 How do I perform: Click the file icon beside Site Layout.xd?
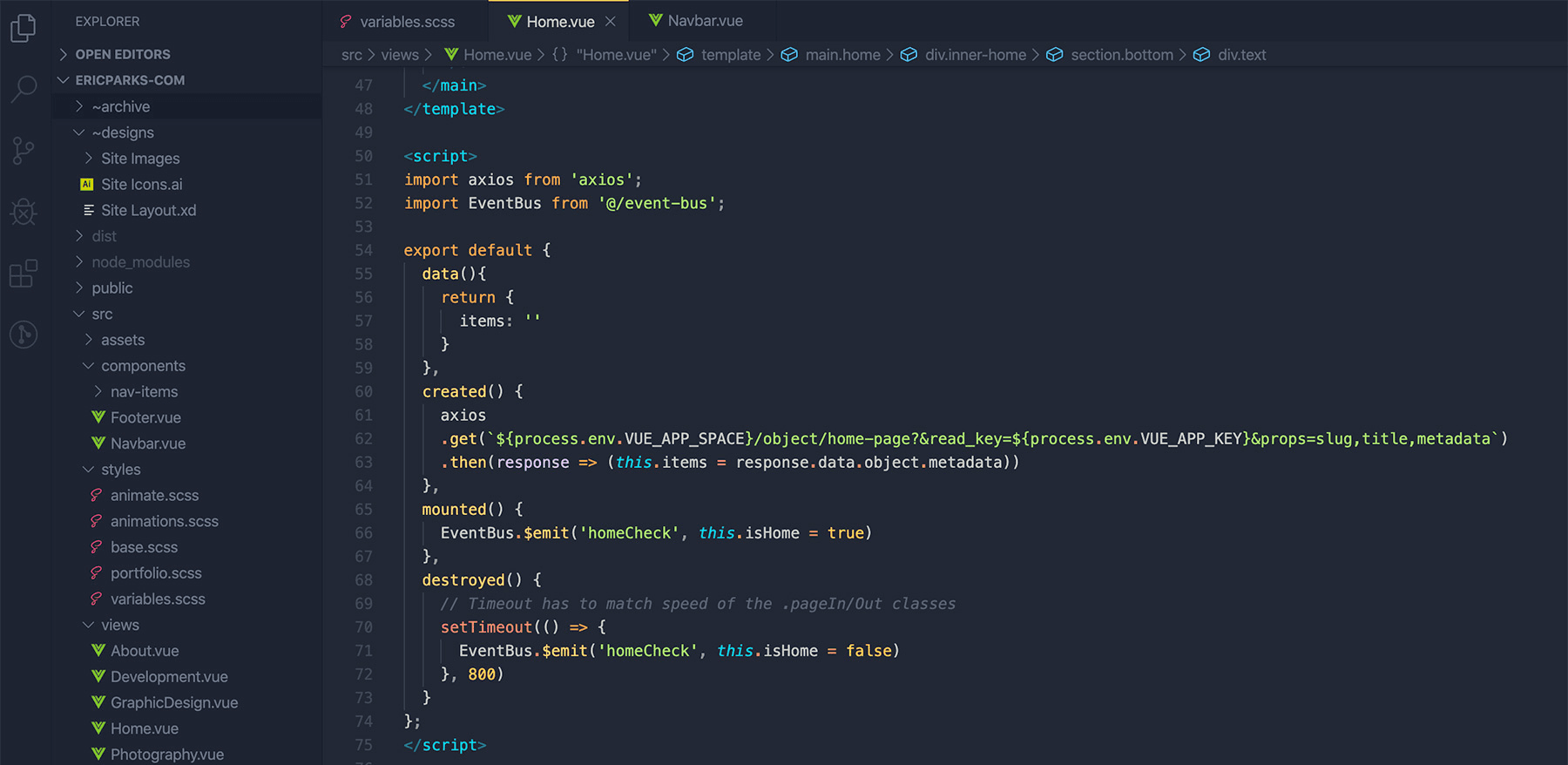coord(88,210)
